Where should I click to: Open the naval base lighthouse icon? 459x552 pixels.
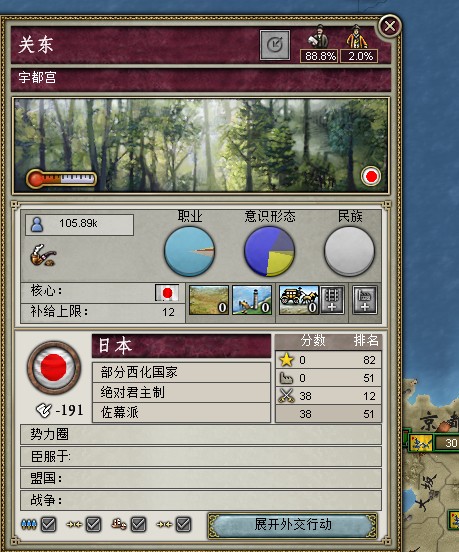(x=252, y=300)
